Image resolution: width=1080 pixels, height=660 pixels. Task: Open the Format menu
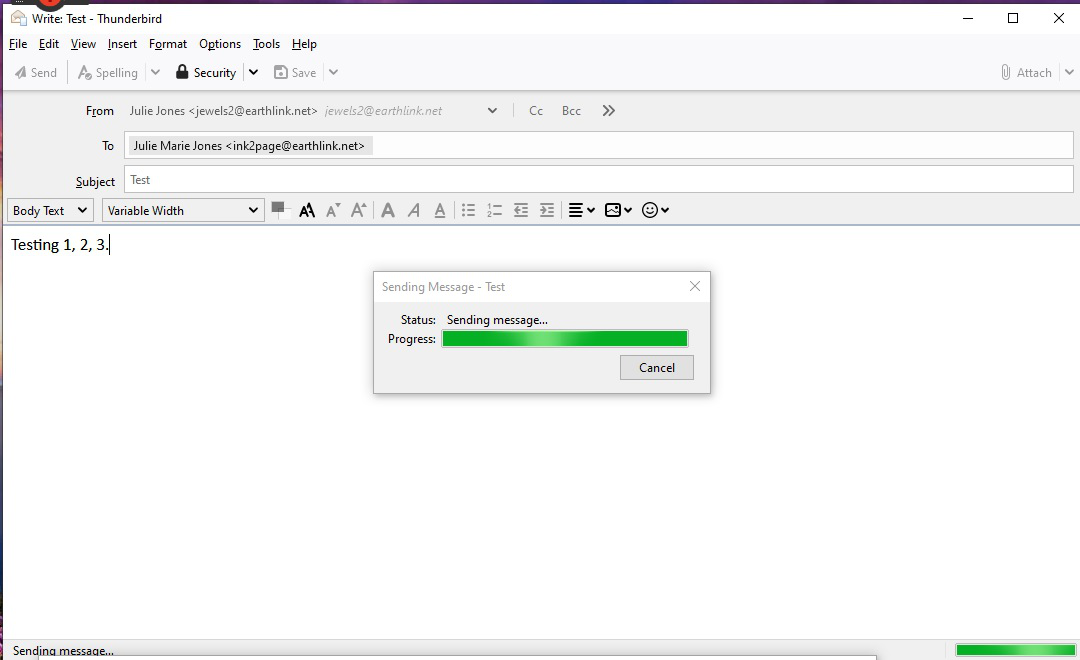pyautogui.click(x=168, y=44)
